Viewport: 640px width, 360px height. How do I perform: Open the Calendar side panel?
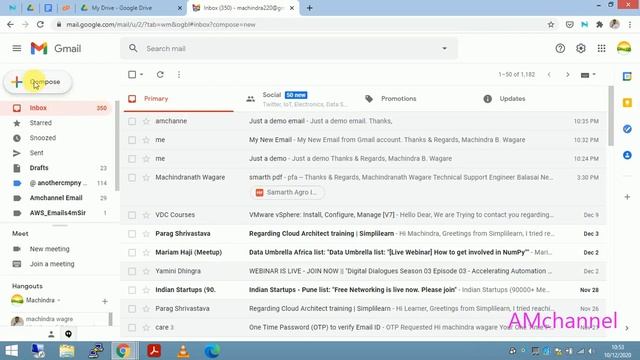(627, 76)
